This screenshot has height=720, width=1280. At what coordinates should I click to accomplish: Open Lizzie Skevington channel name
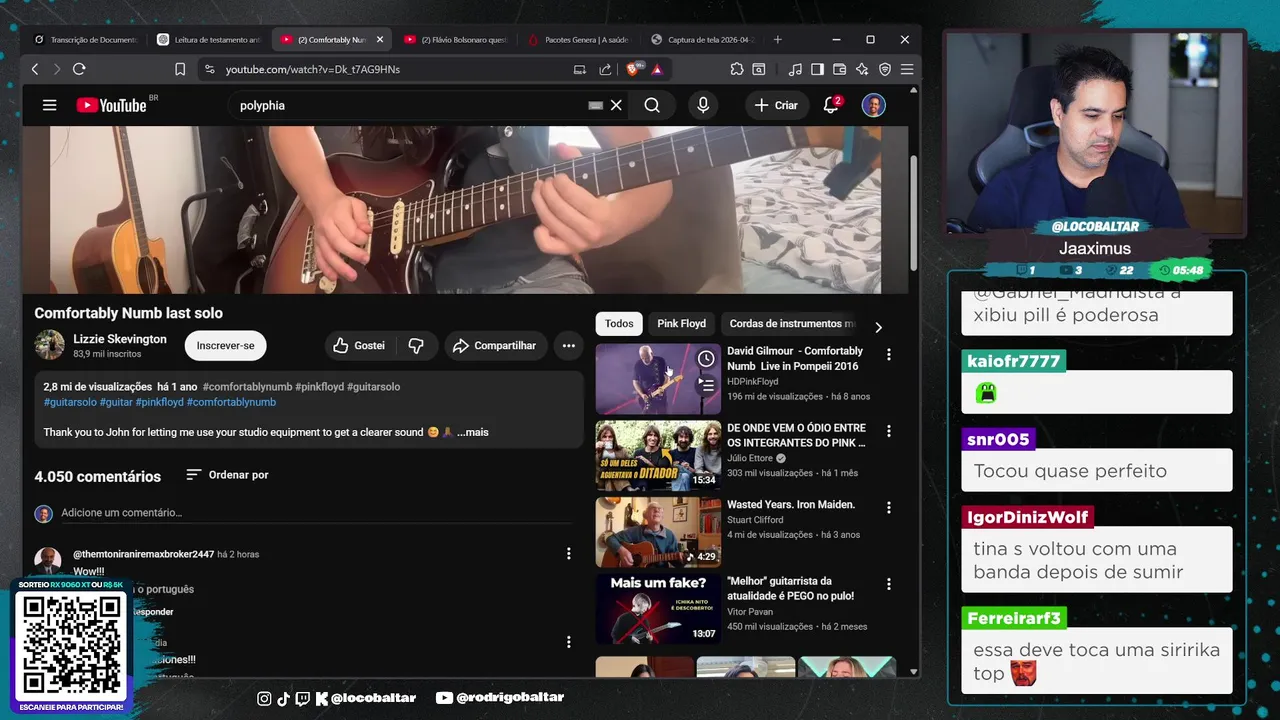[x=120, y=339]
